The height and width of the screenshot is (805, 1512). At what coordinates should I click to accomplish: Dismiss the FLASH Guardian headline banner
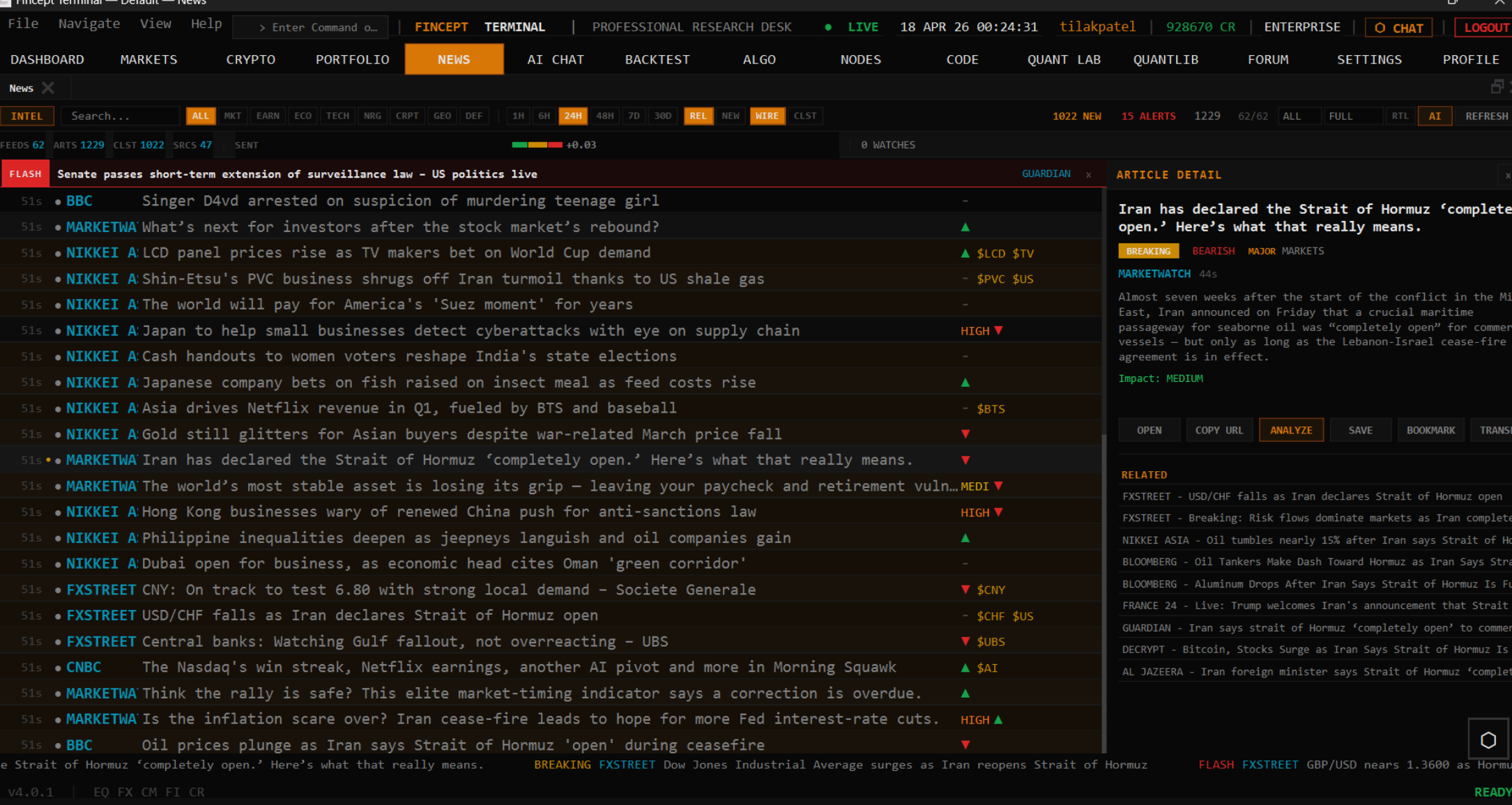(1088, 174)
